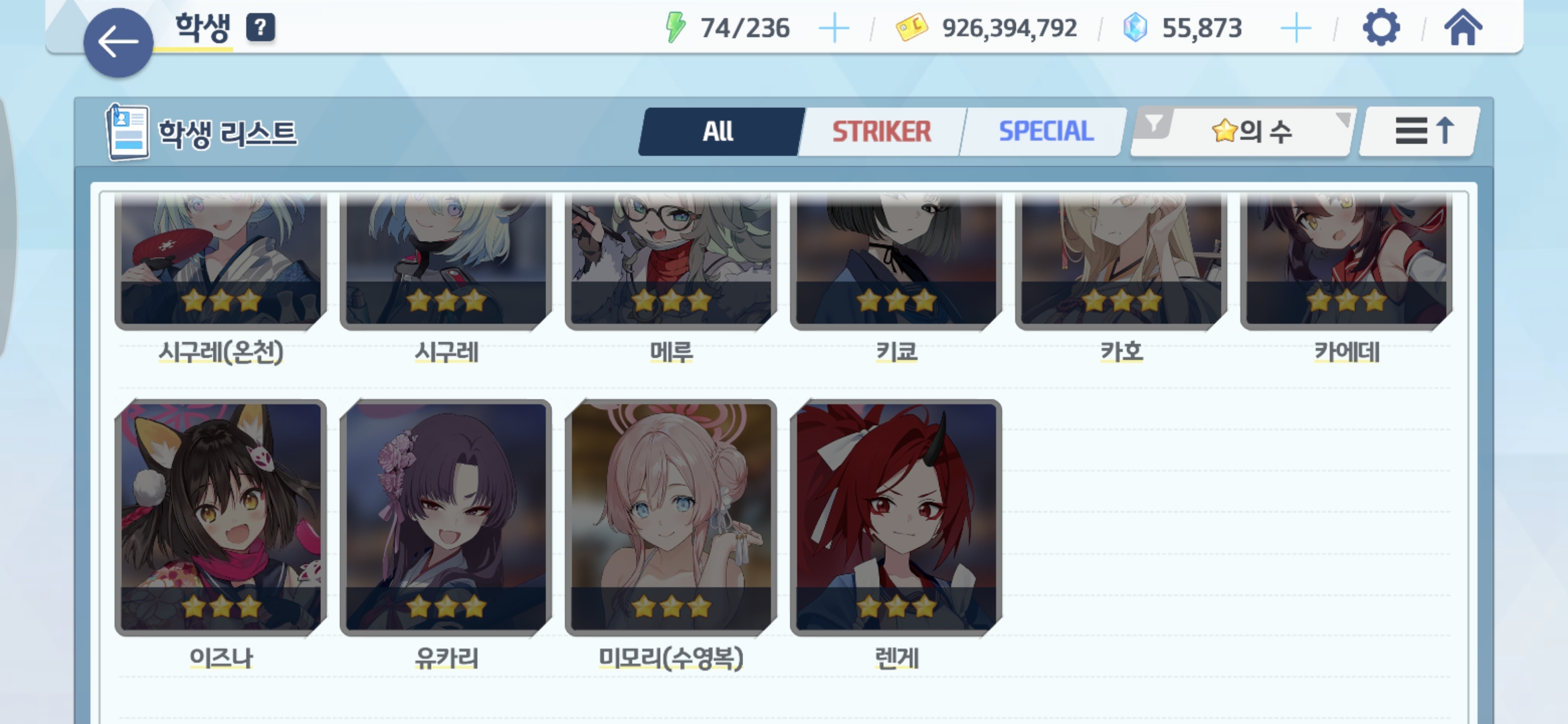This screenshot has width=1568, height=724.
Task: Go back with the arrow button
Action: (118, 42)
